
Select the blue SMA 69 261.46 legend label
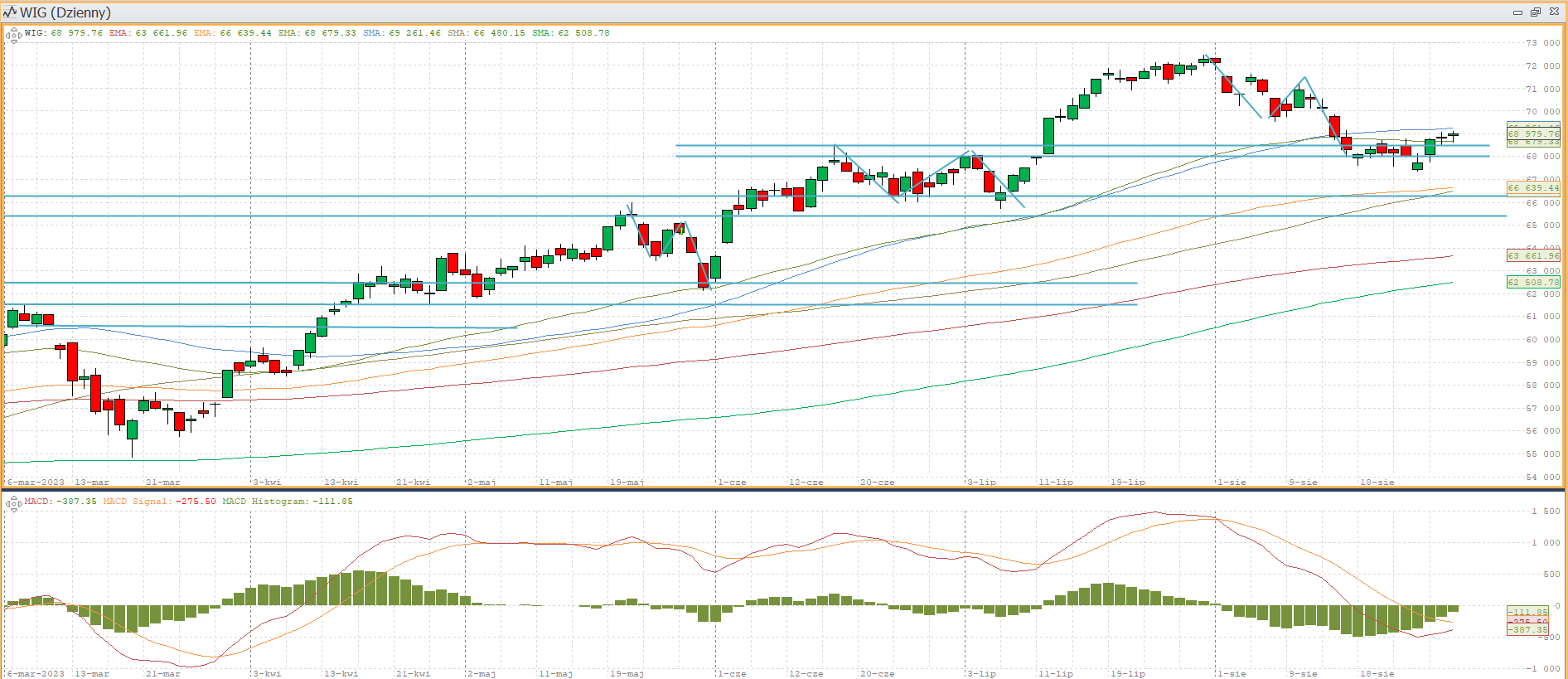point(401,33)
